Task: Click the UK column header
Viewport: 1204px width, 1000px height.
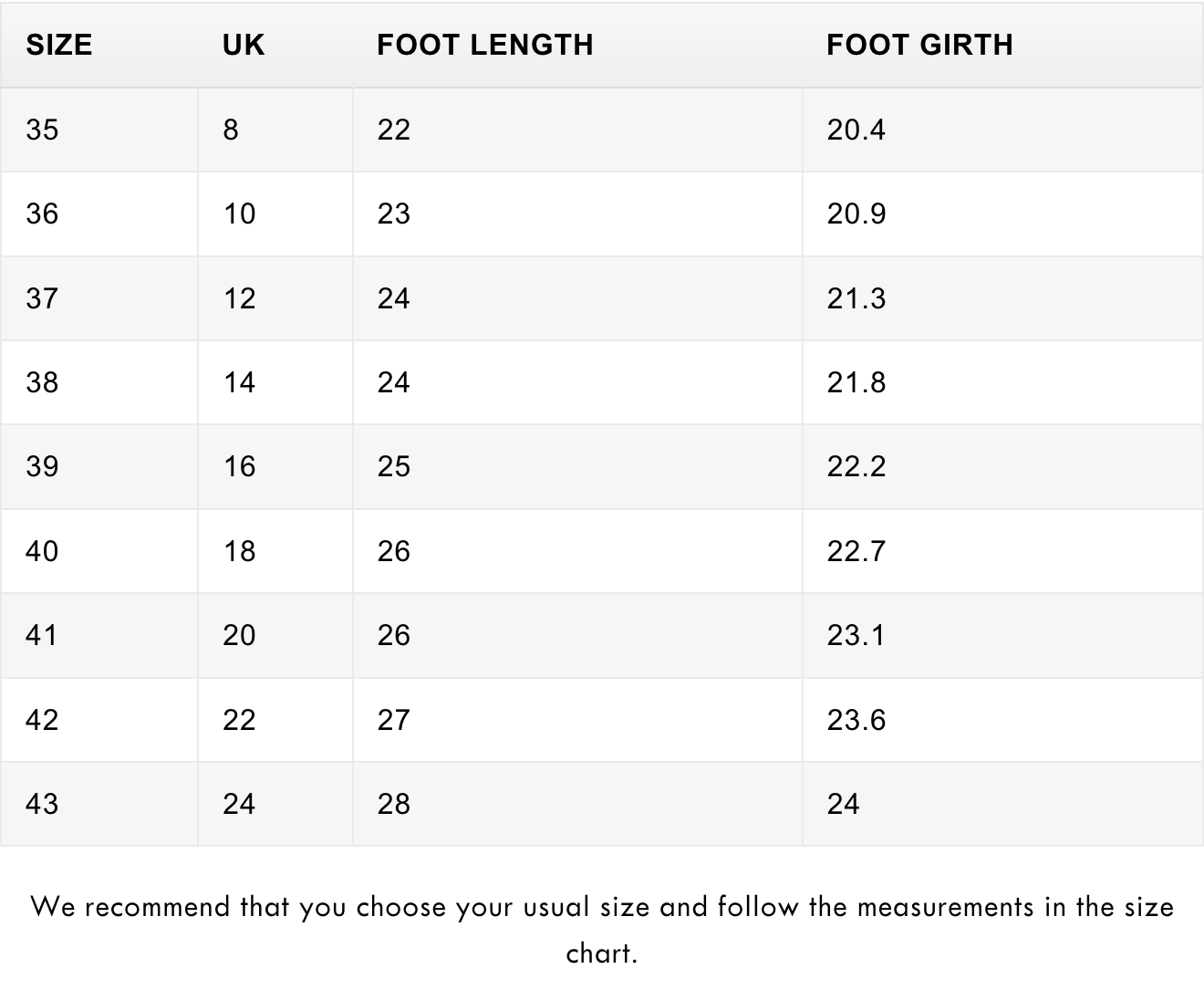Action: coord(275,46)
